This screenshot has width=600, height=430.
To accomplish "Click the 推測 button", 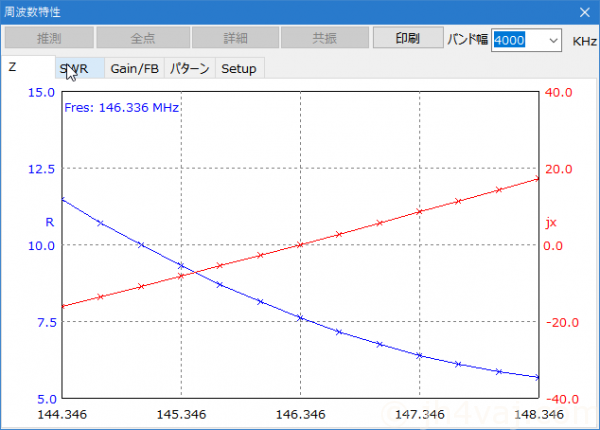I will pyautogui.click(x=49, y=39).
